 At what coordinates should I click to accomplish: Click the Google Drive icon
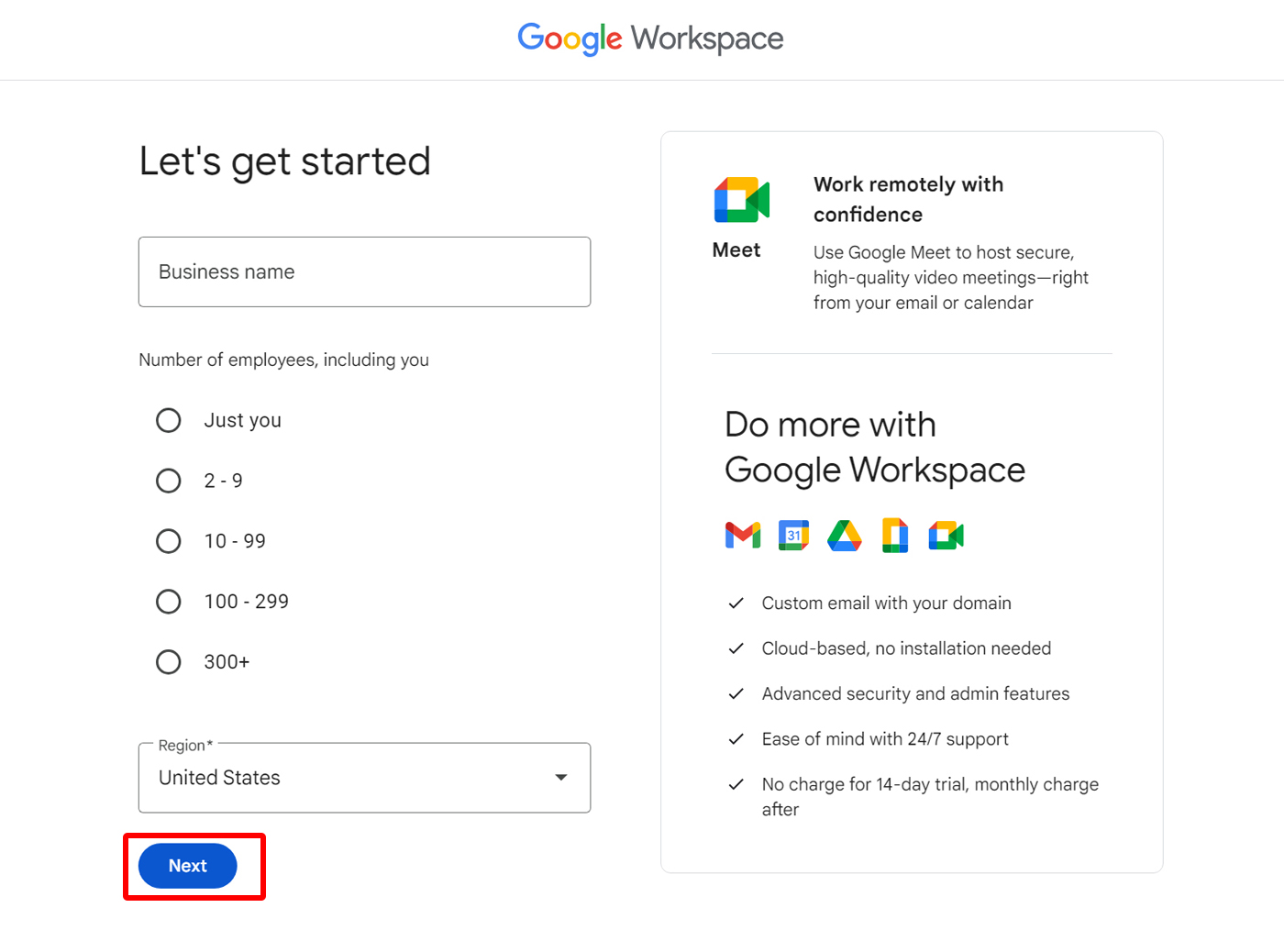[x=845, y=535]
